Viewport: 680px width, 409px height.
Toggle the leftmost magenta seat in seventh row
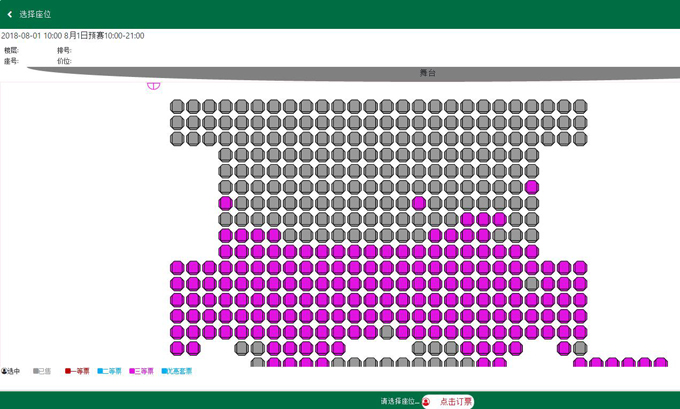(226, 203)
